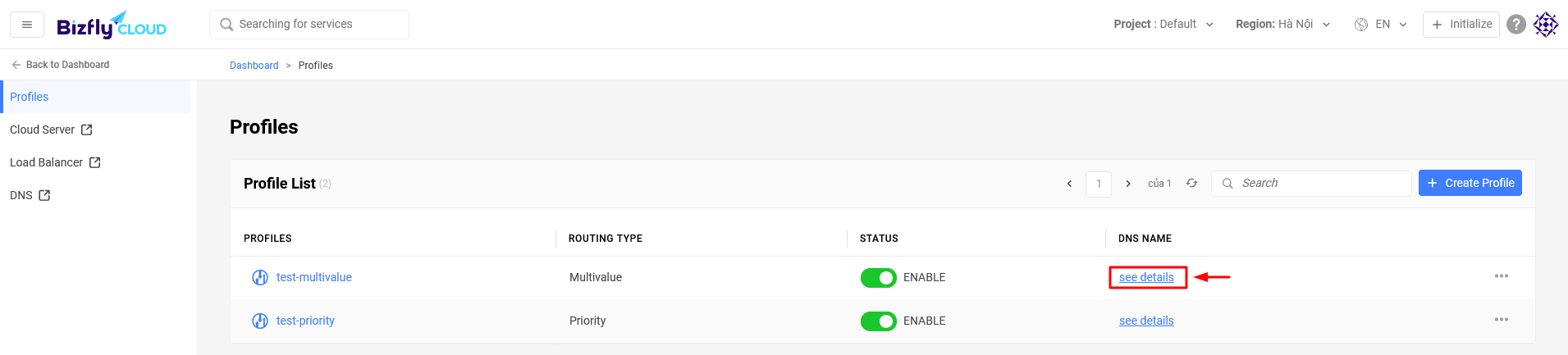Click the profile icon beside test-priority
This screenshot has height=355, width=1568.
(x=260, y=321)
